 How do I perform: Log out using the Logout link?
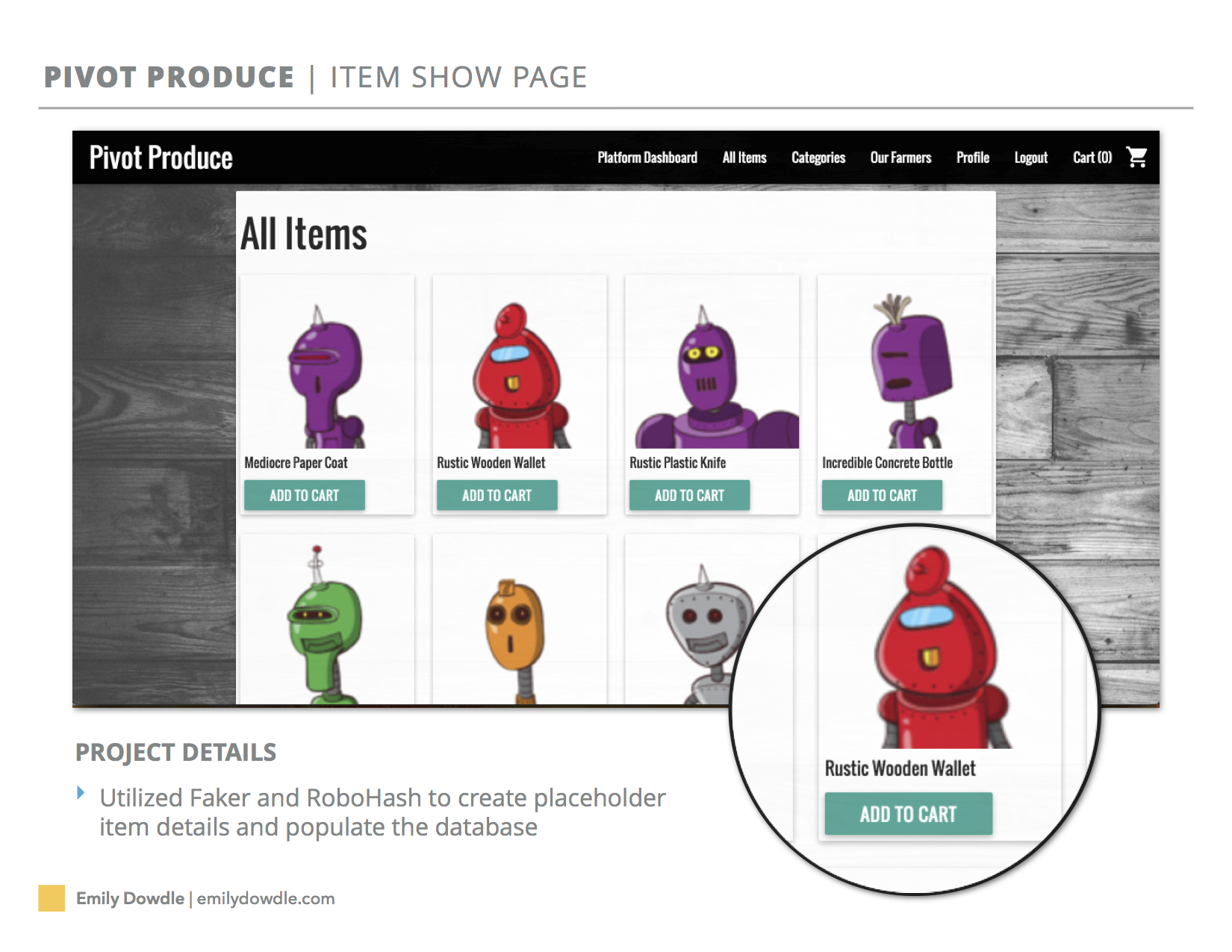click(x=1031, y=158)
